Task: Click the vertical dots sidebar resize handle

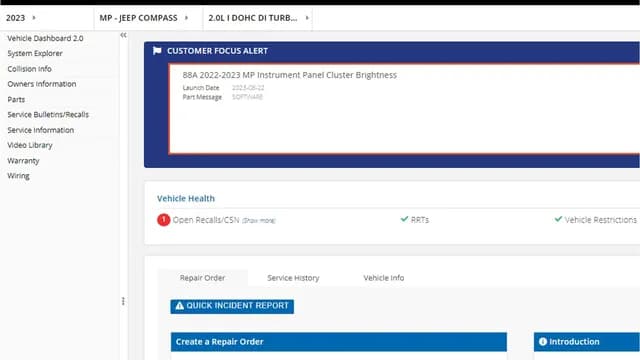Action: (x=123, y=301)
